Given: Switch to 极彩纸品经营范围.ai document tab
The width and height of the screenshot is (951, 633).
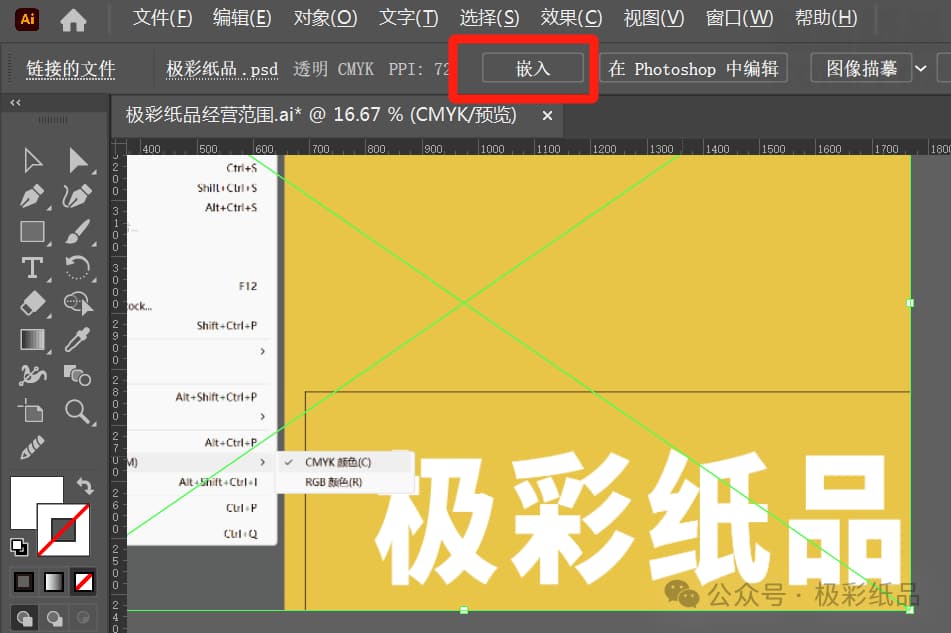Looking at the screenshot, I should tap(321, 114).
